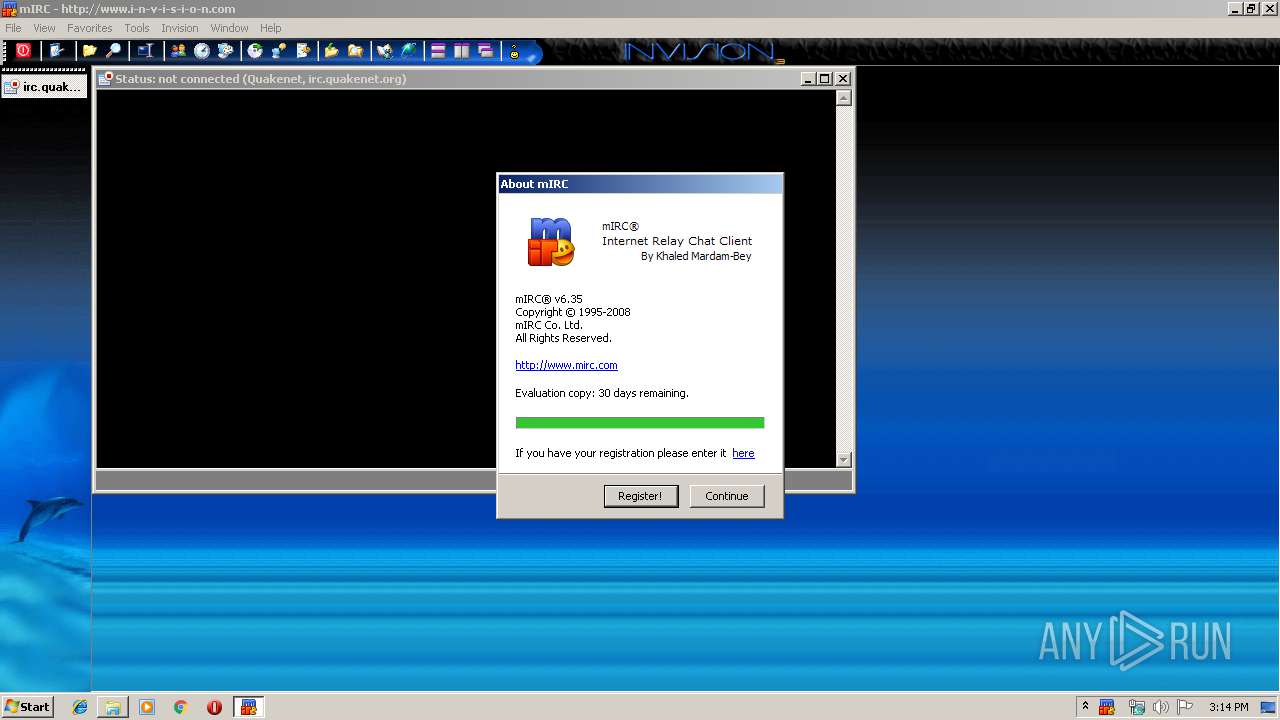Open Opera browser from taskbar
The image size is (1280, 720).
[x=214, y=707]
